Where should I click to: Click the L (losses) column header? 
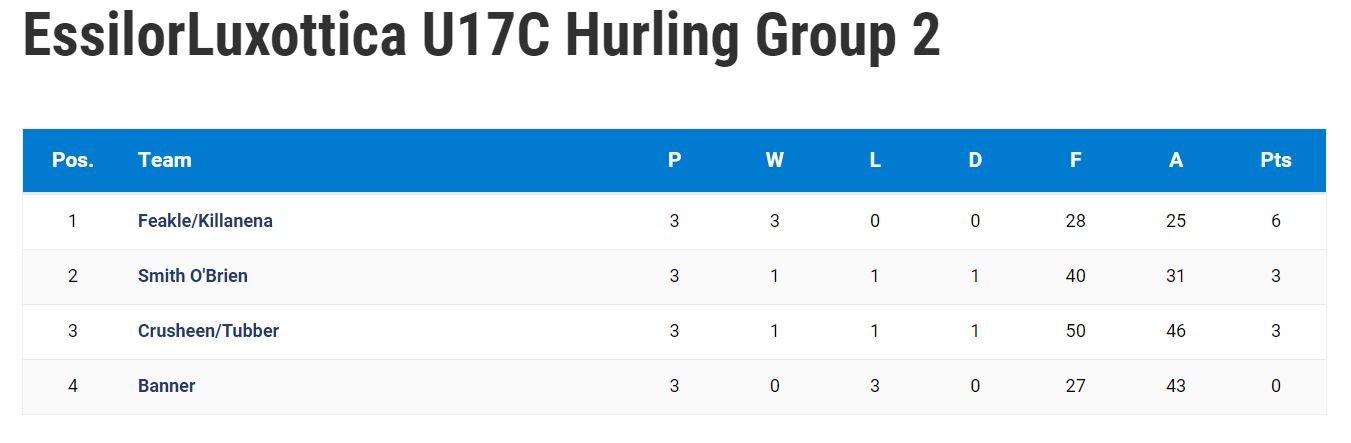click(x=875, y=160)
